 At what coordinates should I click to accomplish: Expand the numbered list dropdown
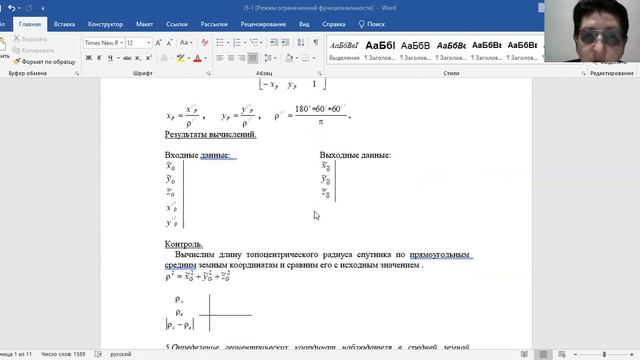(x=244, y=43)
